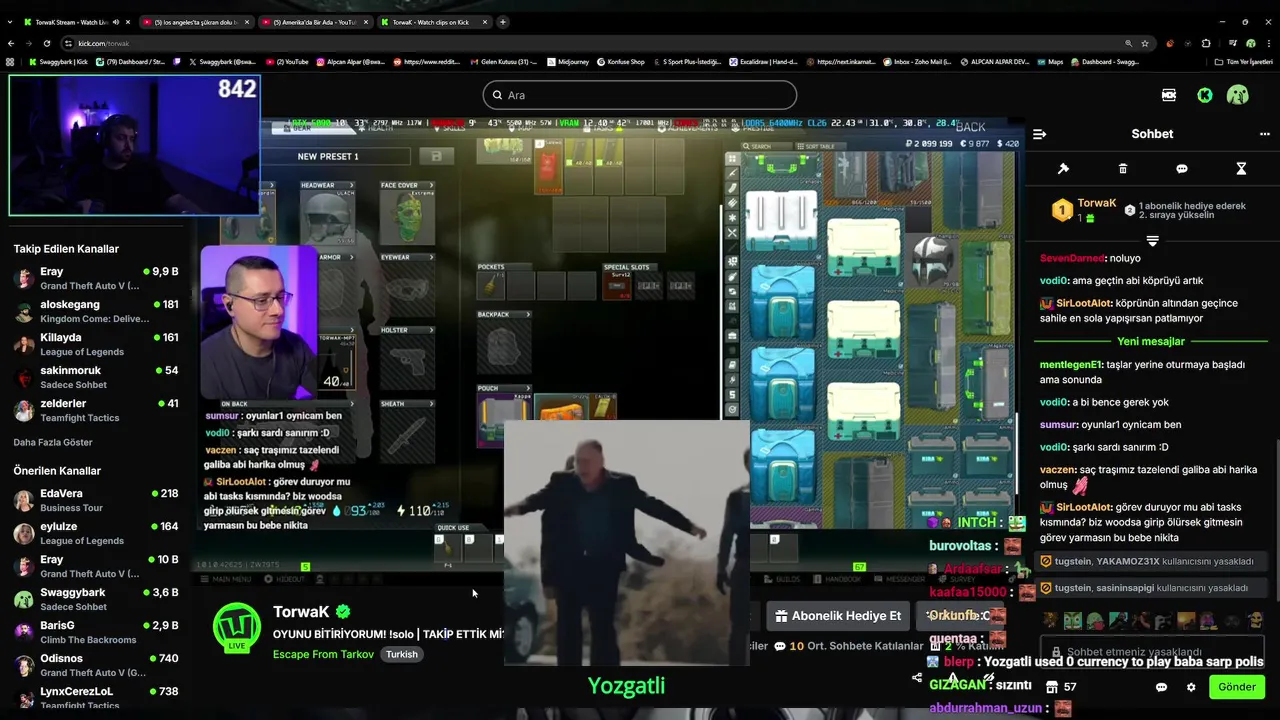Open Chrome three-dot menu

(x=1268, y=43)
